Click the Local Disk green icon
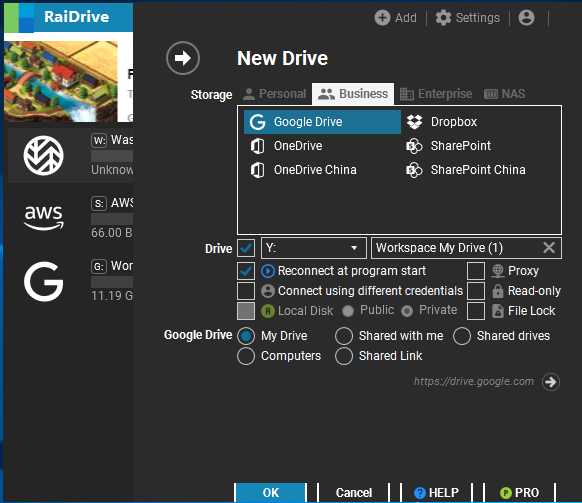 click(x=268, y=311)
